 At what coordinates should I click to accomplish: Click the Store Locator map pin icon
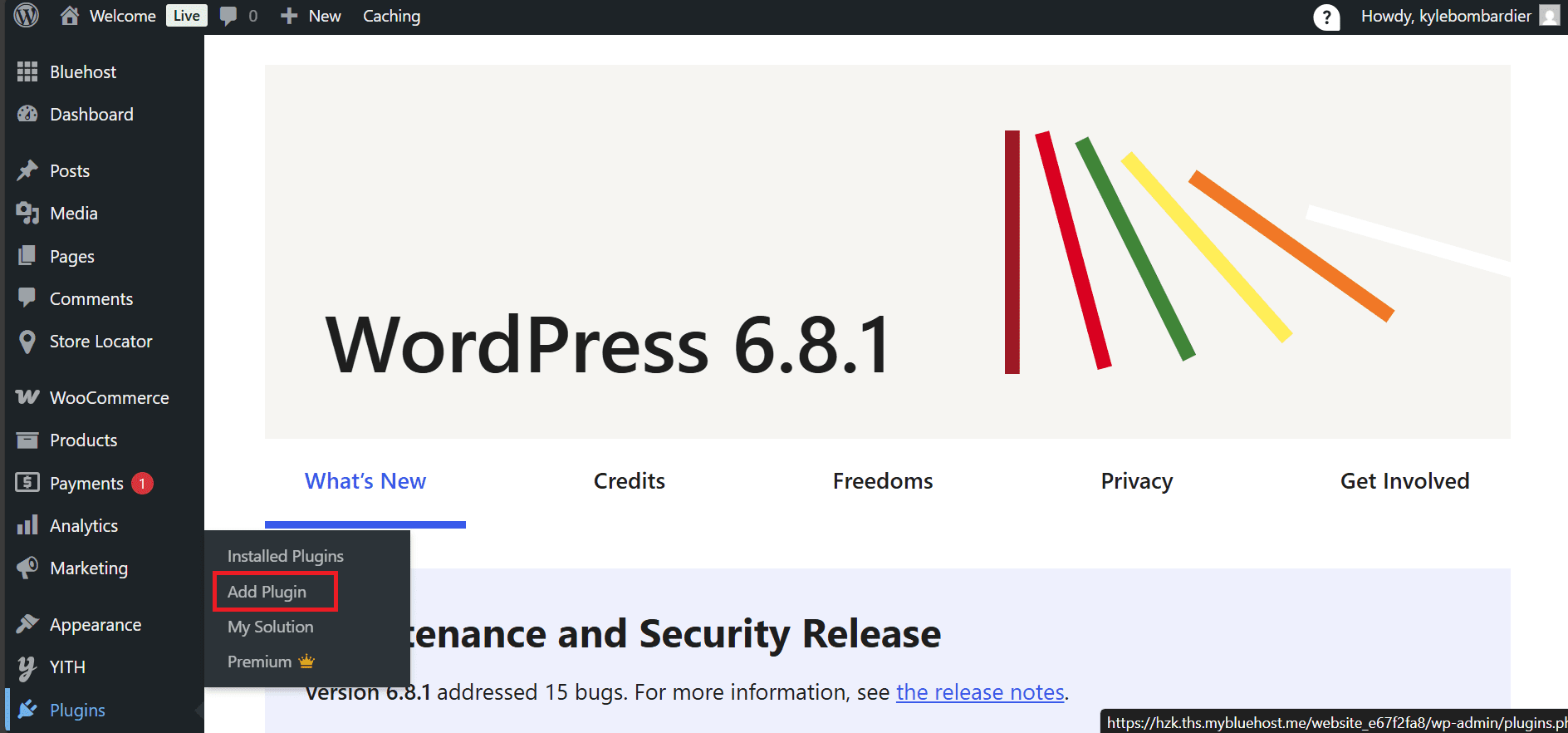(27, 342)
